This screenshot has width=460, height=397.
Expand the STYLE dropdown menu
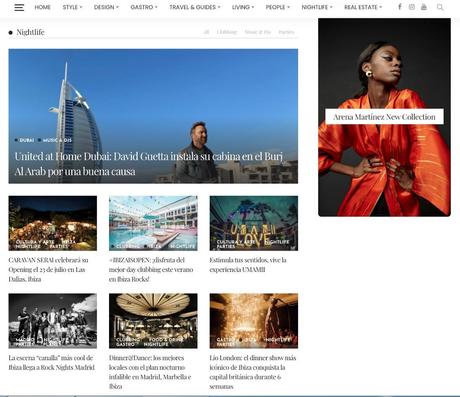click(72, 7)
